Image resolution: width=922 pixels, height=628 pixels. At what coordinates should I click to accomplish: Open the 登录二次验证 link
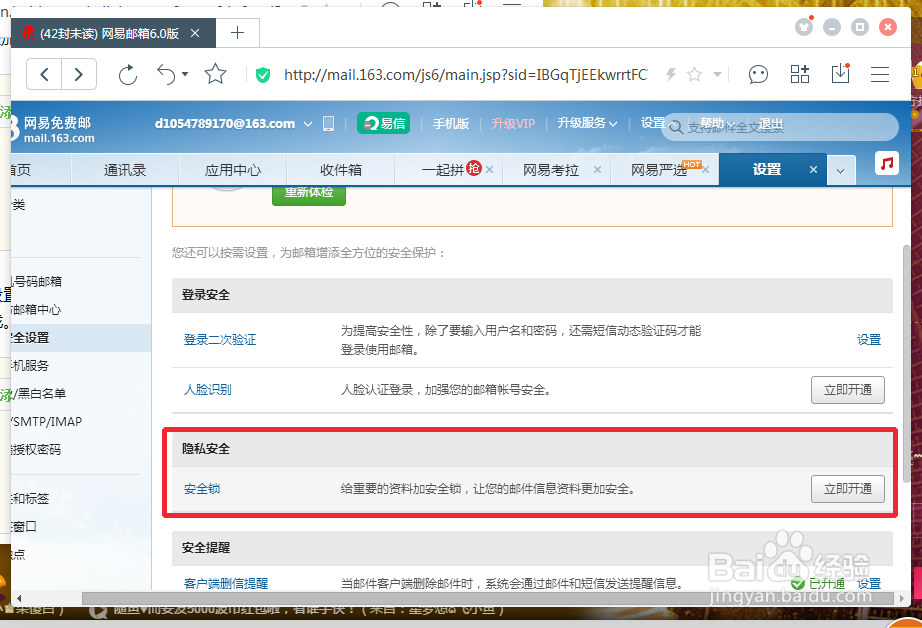220,339
